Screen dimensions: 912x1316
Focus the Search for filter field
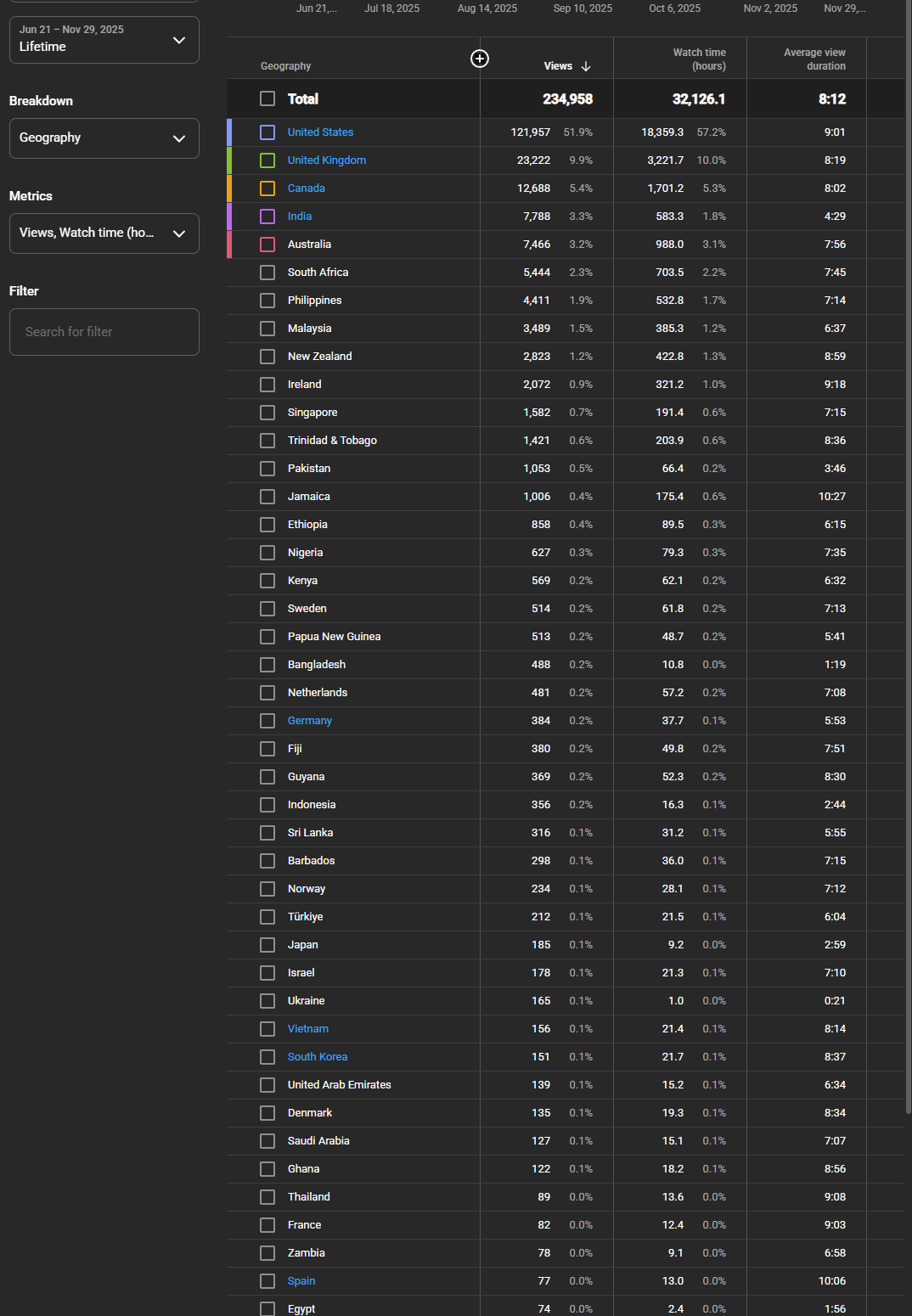click(104, 332)
